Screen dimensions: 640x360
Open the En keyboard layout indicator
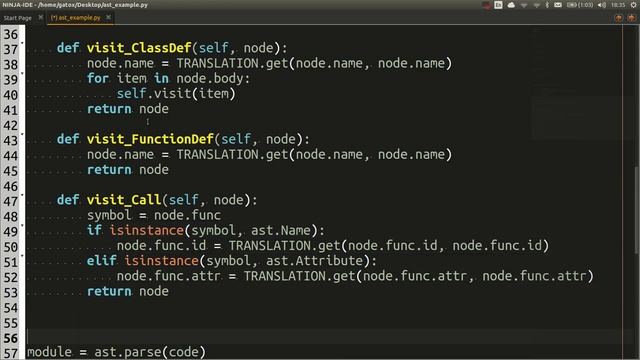coord(498,5)
